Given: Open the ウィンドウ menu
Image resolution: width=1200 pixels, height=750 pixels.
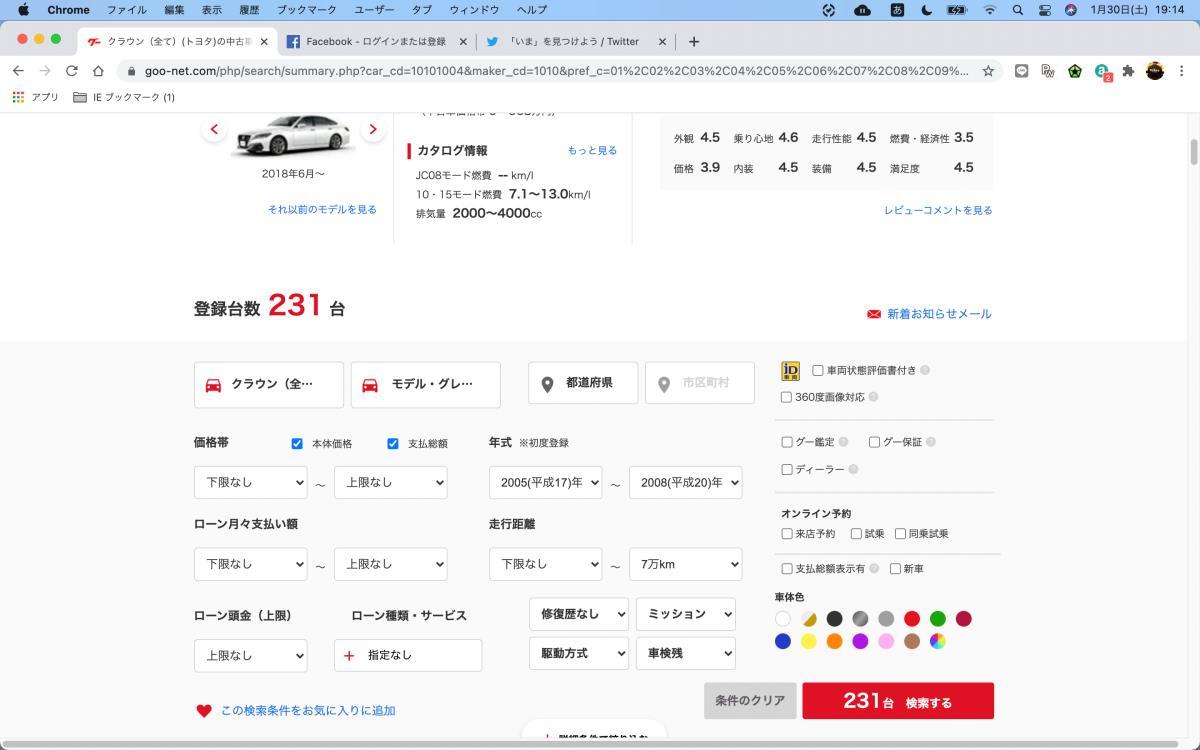Looking at the screenshot, I should coord(474,10).
